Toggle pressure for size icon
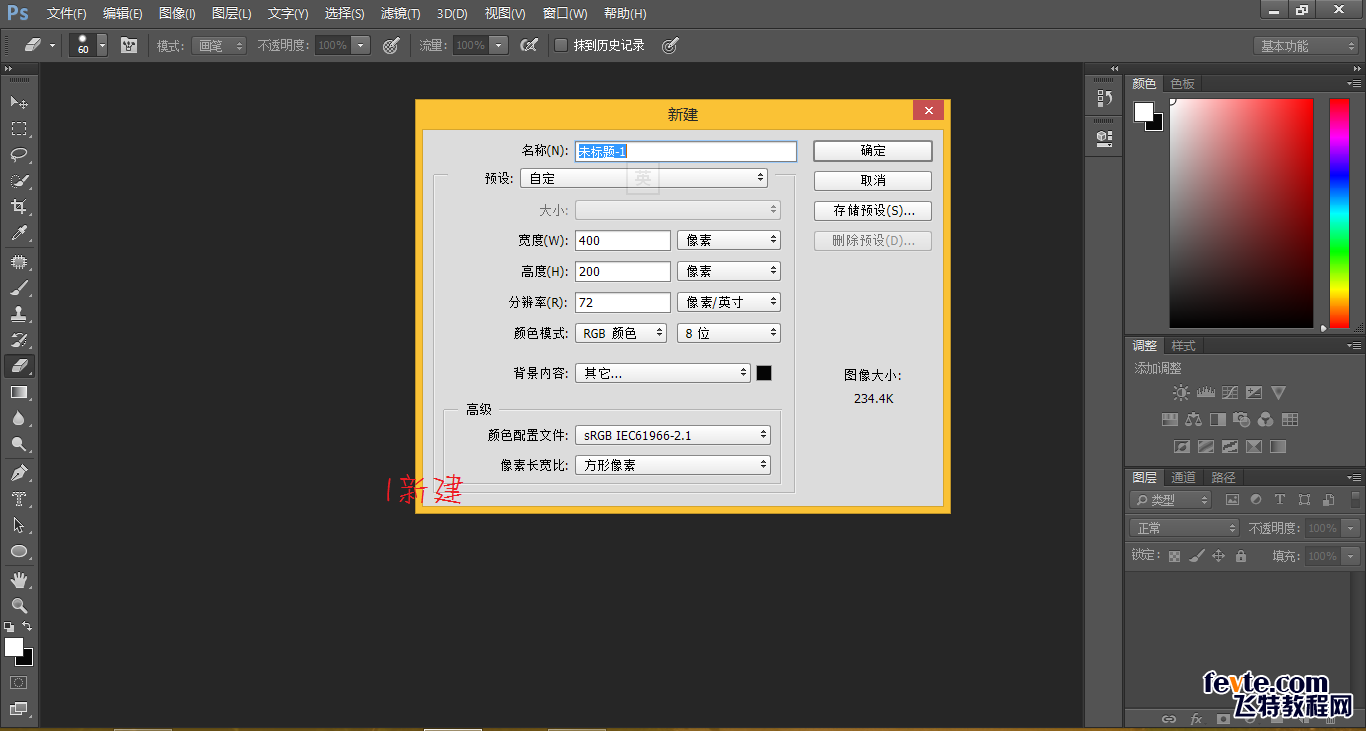Screen dimensions: 1366x731 click(670, 45)
